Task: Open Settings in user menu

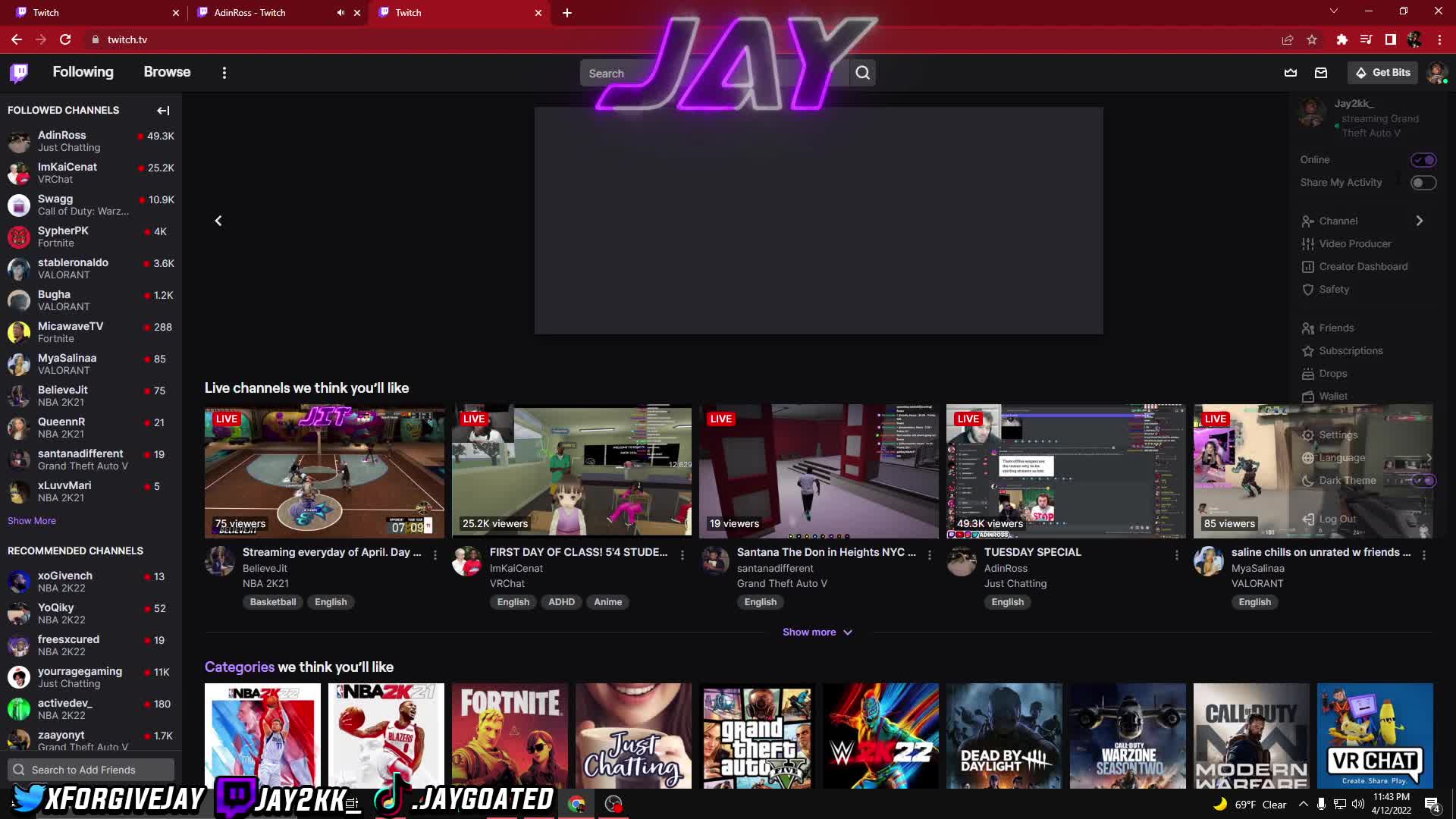Action: (x=1330, y=435)
